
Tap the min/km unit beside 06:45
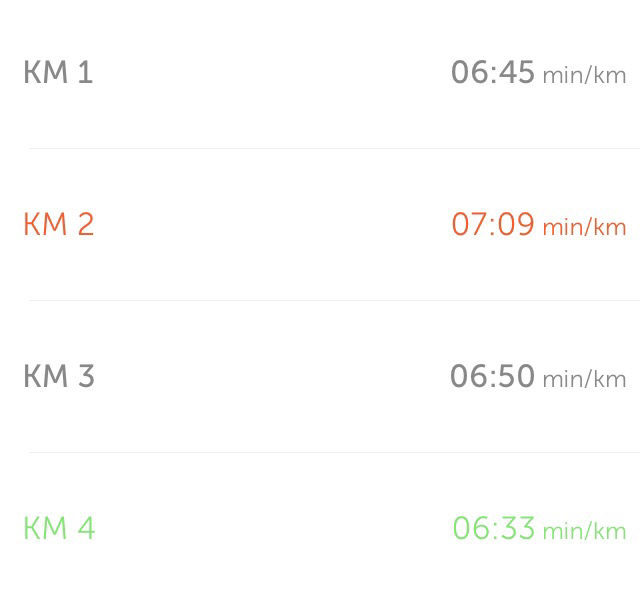(584, 75)
